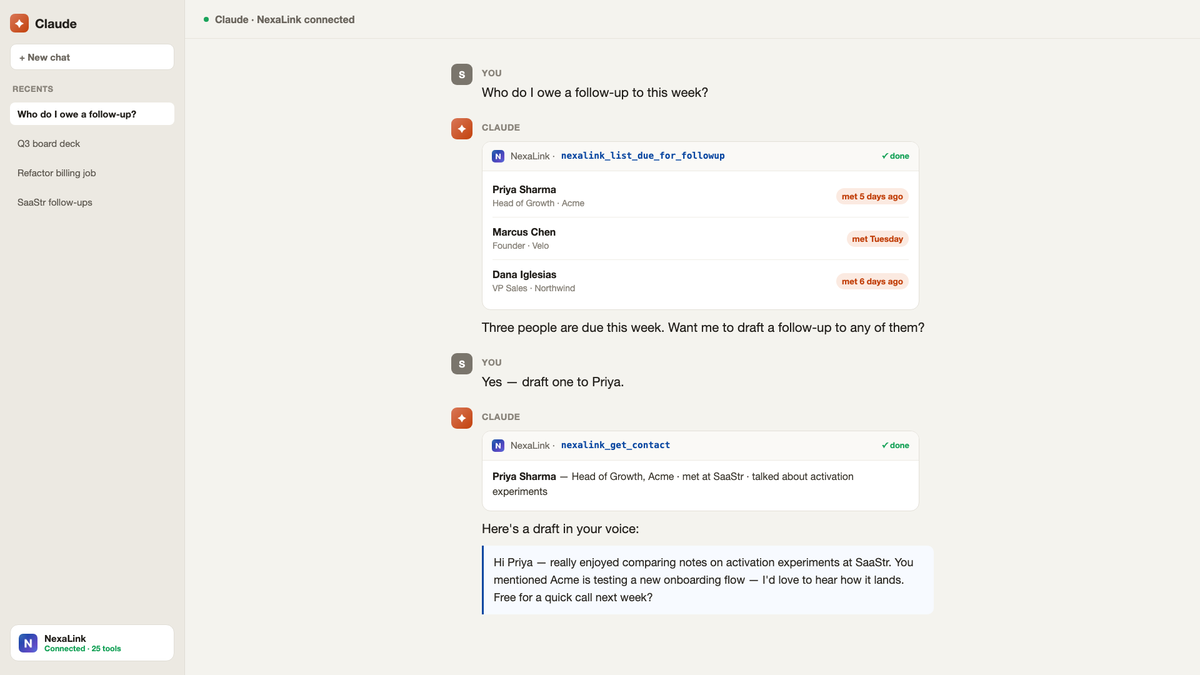
Task: Click the RECENTS section label
Action: coord(33,89)
